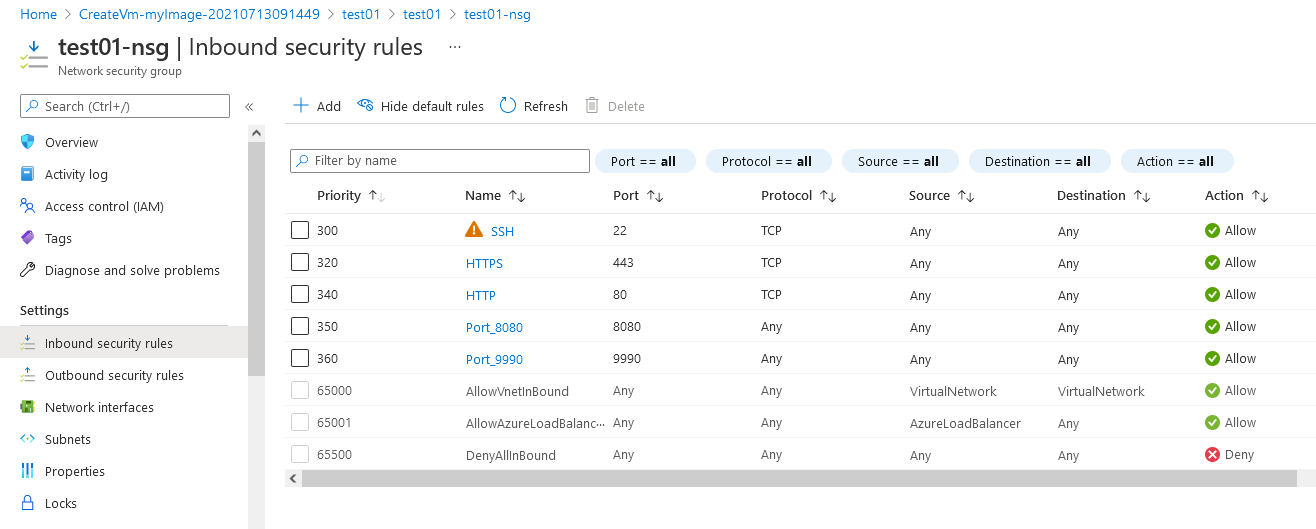This screenshot has width=1316, height=529.
Task: Click the Refresh icon in toolbar
Action: 508,106
